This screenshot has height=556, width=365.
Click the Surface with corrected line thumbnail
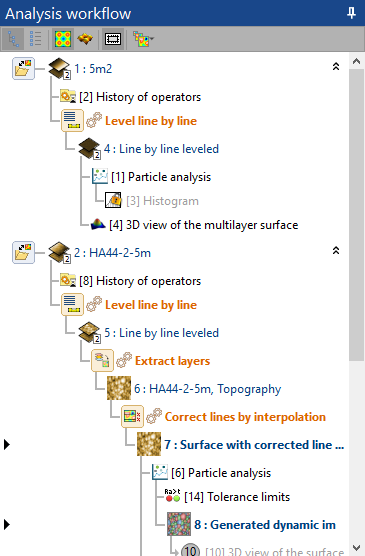click(149, 444)
